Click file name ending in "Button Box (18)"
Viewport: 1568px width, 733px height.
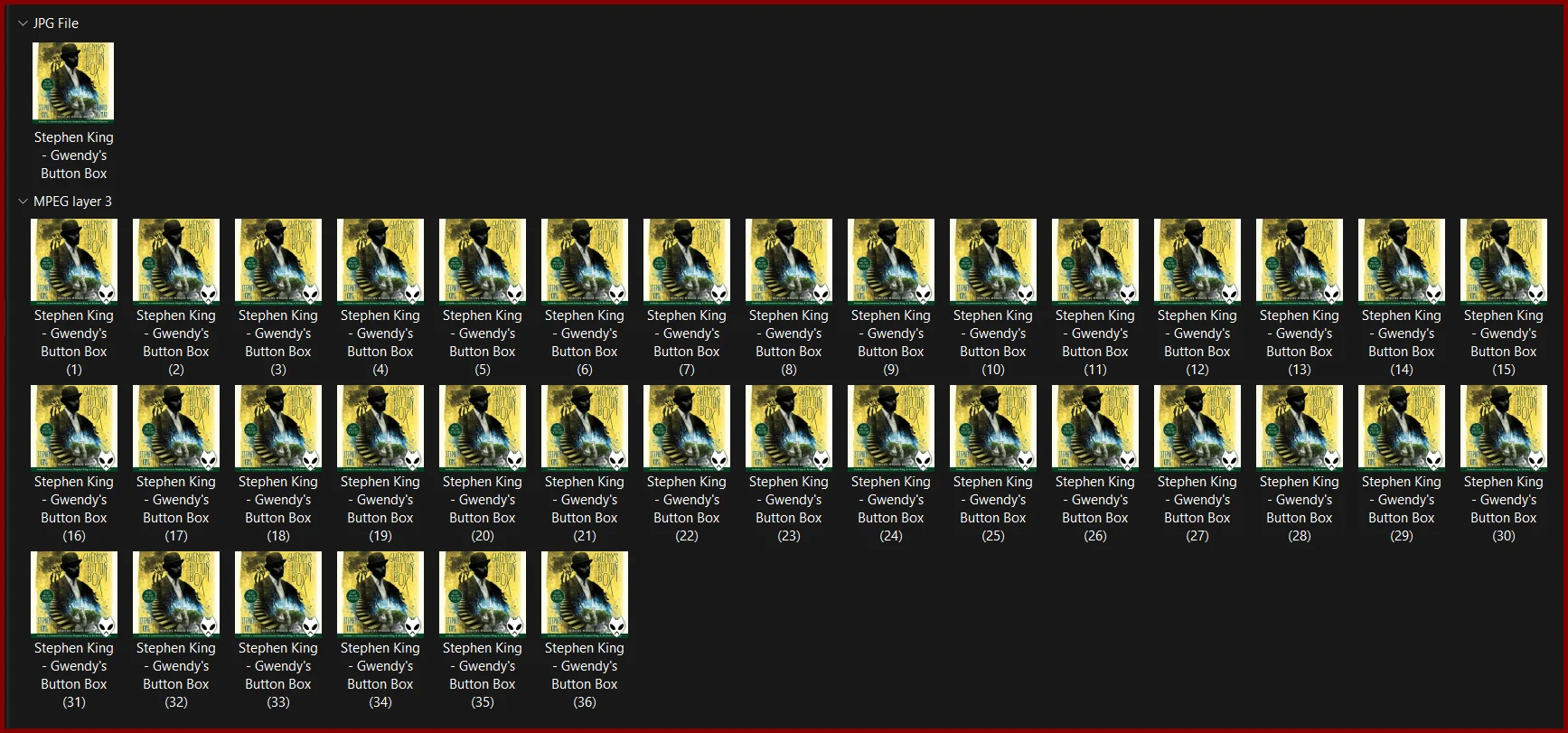pos(278,509)
